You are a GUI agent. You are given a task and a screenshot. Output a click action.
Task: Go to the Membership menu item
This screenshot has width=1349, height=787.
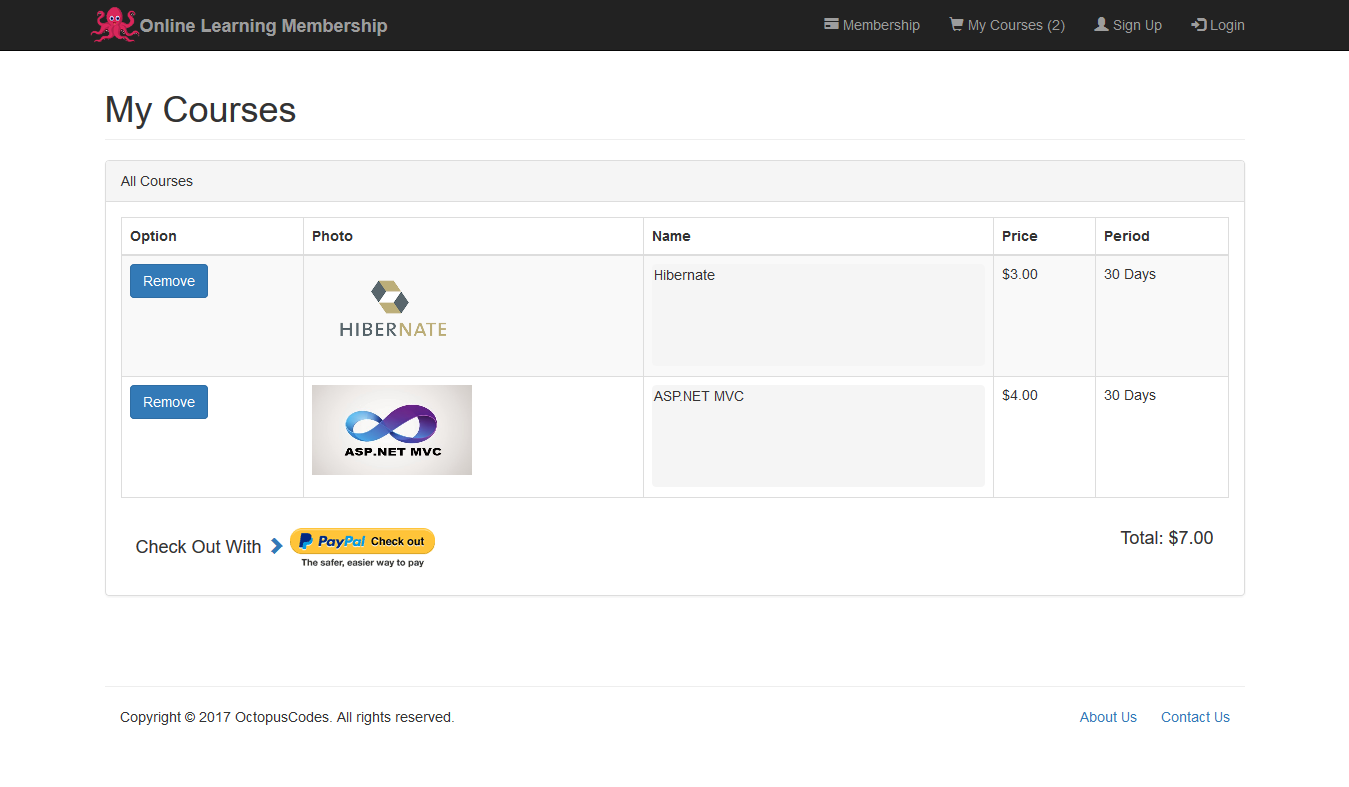pos(881,25)
